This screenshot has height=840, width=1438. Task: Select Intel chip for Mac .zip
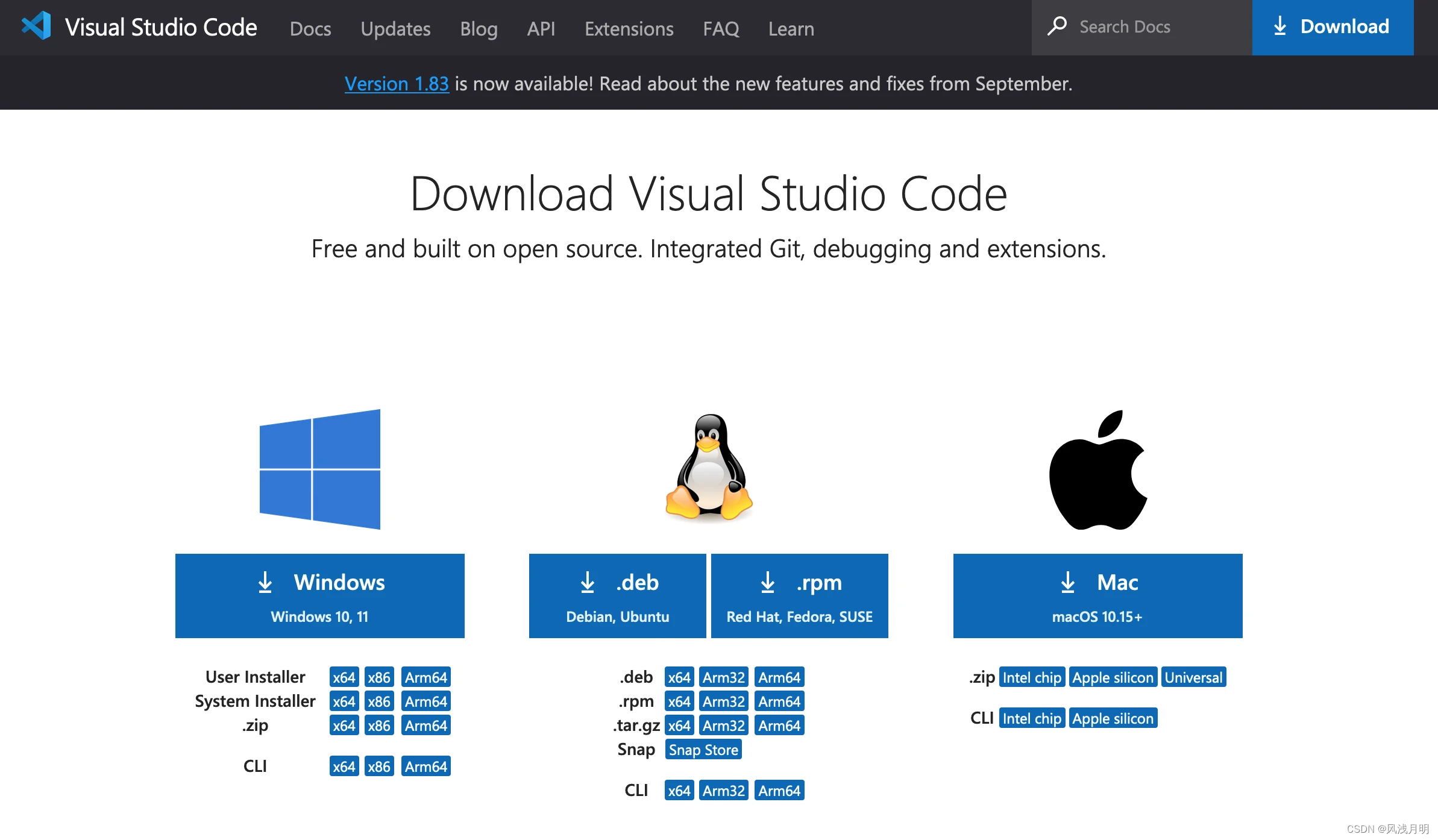pos(1032,677)
